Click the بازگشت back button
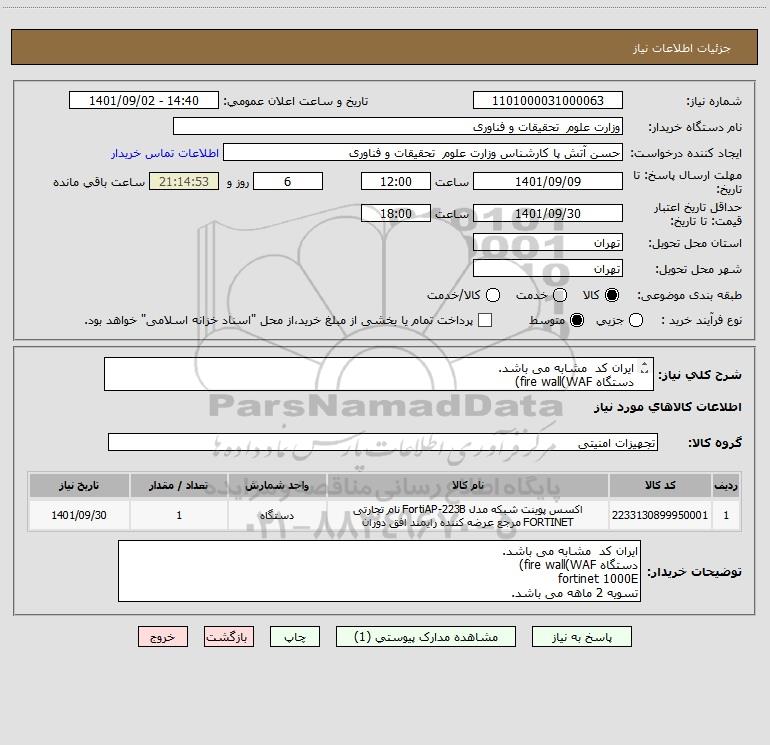Screen dimensions: 770x745 click(229, 637)
